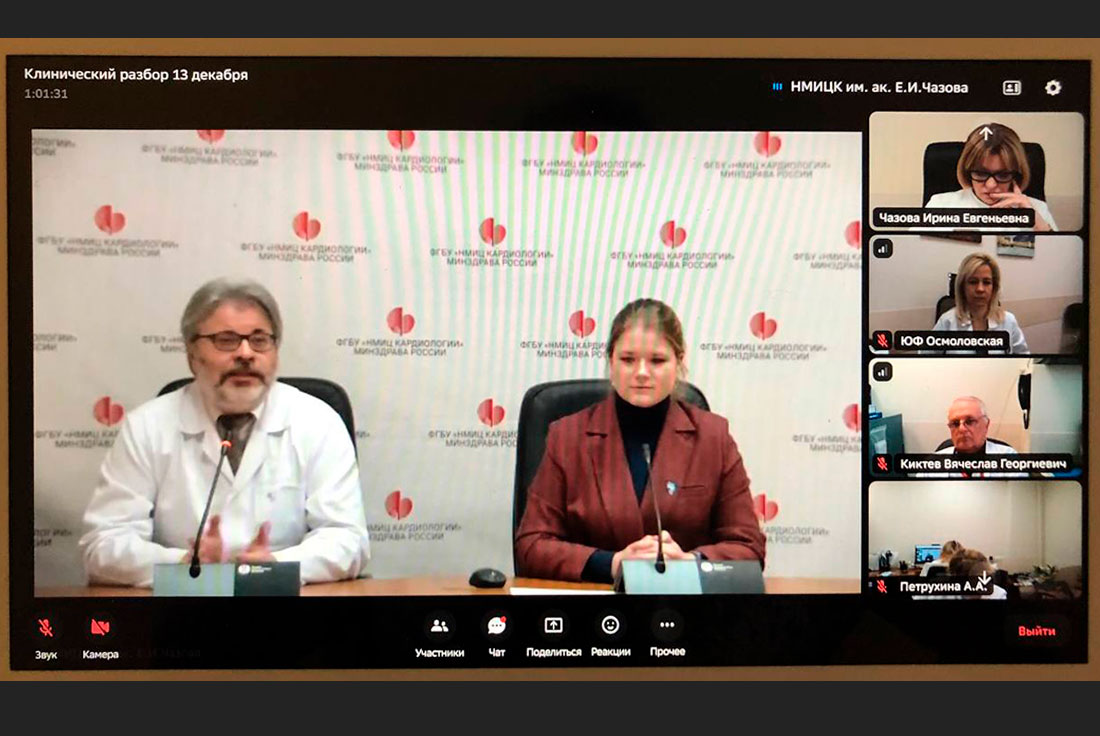Image resolution: width=1100 pixels, height=736 pixels.
Task: Click the muted mic icon on Петрухина tile
Action: [883, 586]
